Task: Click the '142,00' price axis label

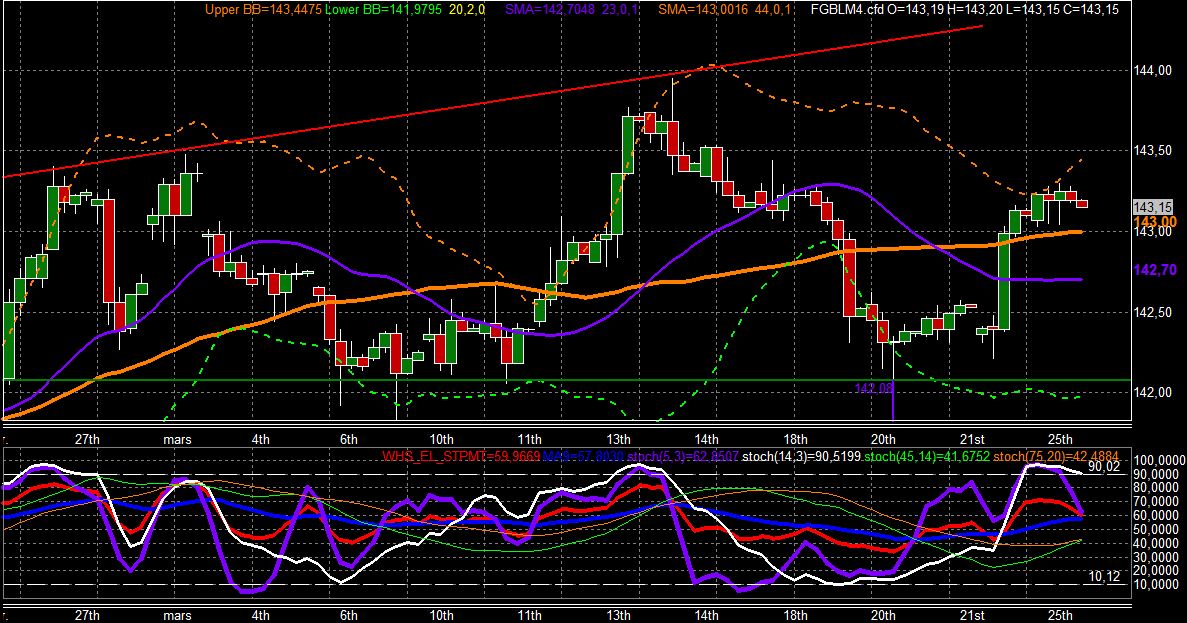Action: 1153,392
